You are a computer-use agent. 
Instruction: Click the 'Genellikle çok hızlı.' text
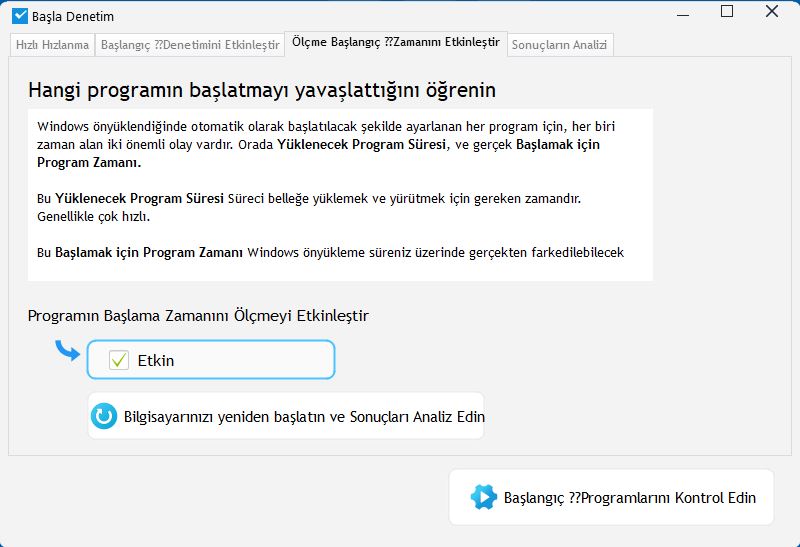coord(93,217)
